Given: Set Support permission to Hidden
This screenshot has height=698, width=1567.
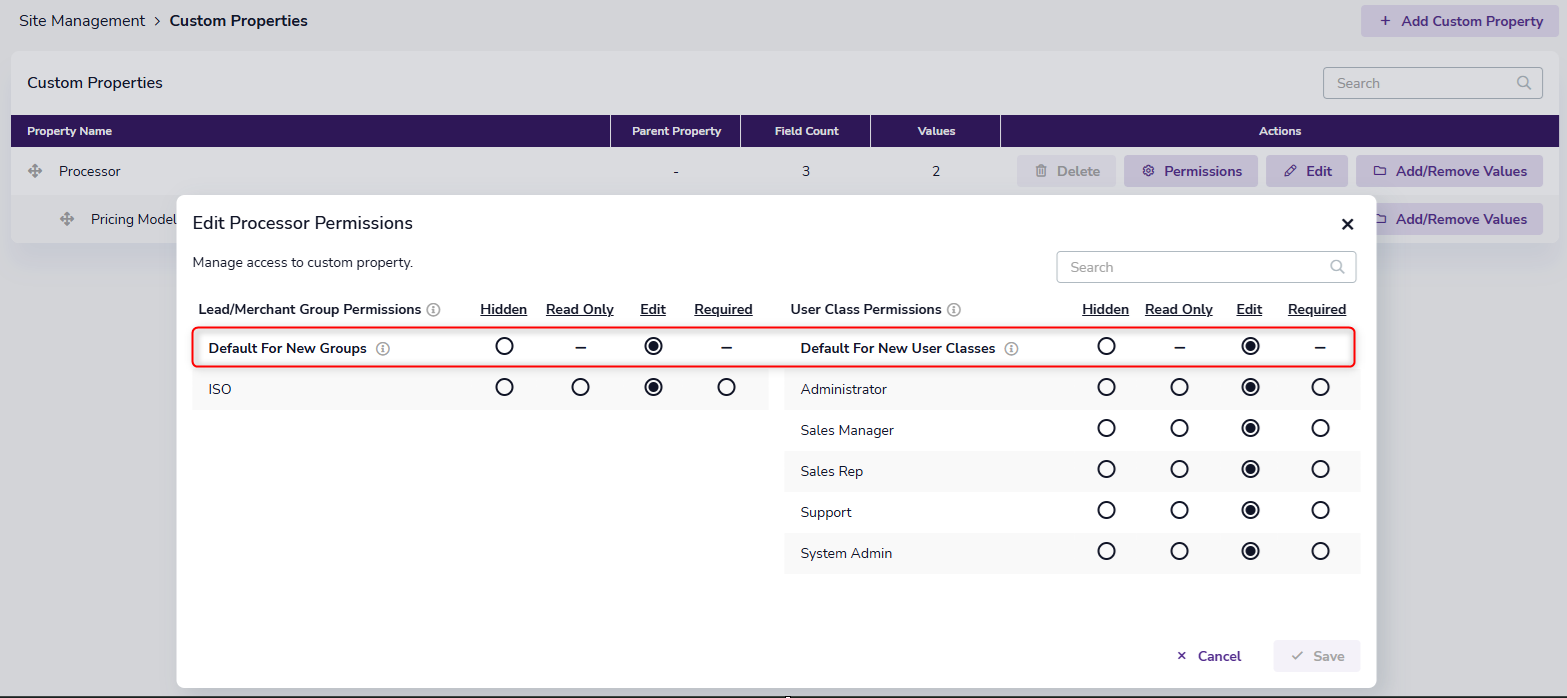Looking at the screenshot, I should coord(1106,510).
